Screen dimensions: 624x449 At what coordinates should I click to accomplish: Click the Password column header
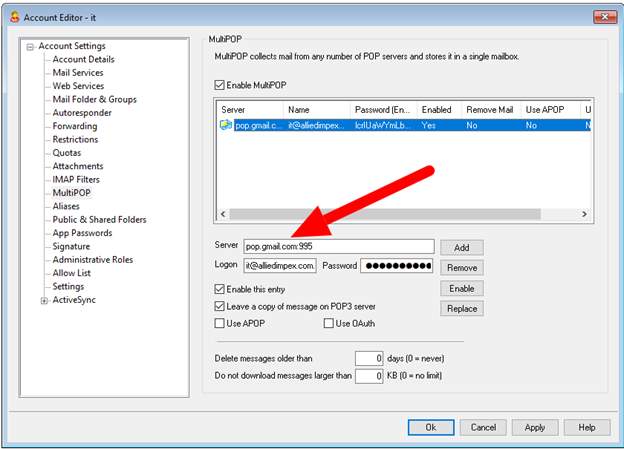point(382,109)
